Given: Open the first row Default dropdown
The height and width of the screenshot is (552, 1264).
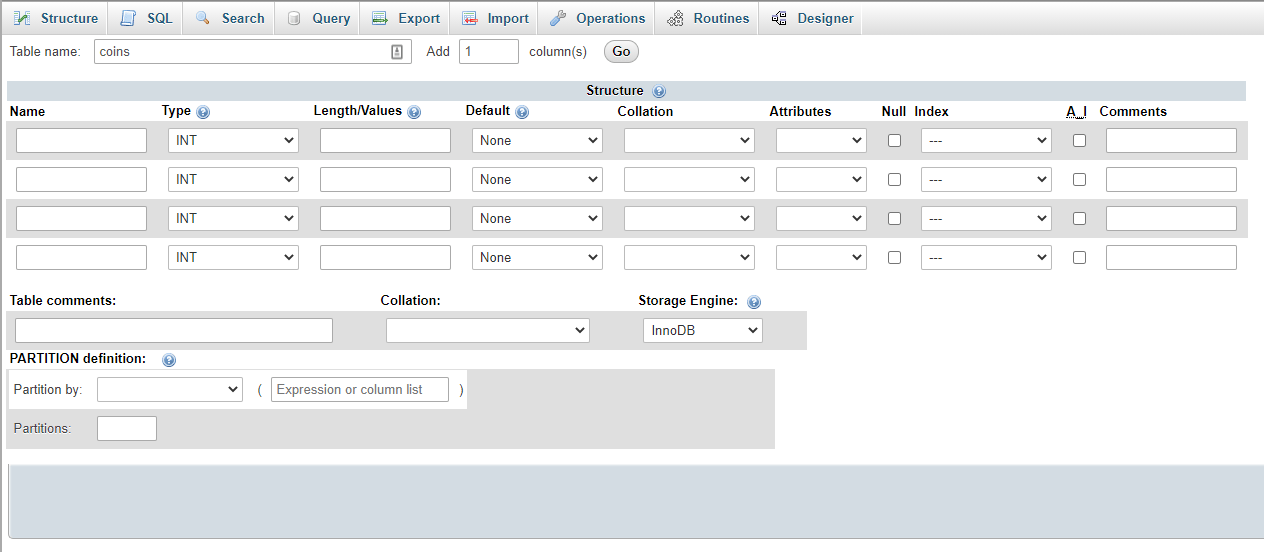Looking at the screenshot, I should click(x=537, y=141).
